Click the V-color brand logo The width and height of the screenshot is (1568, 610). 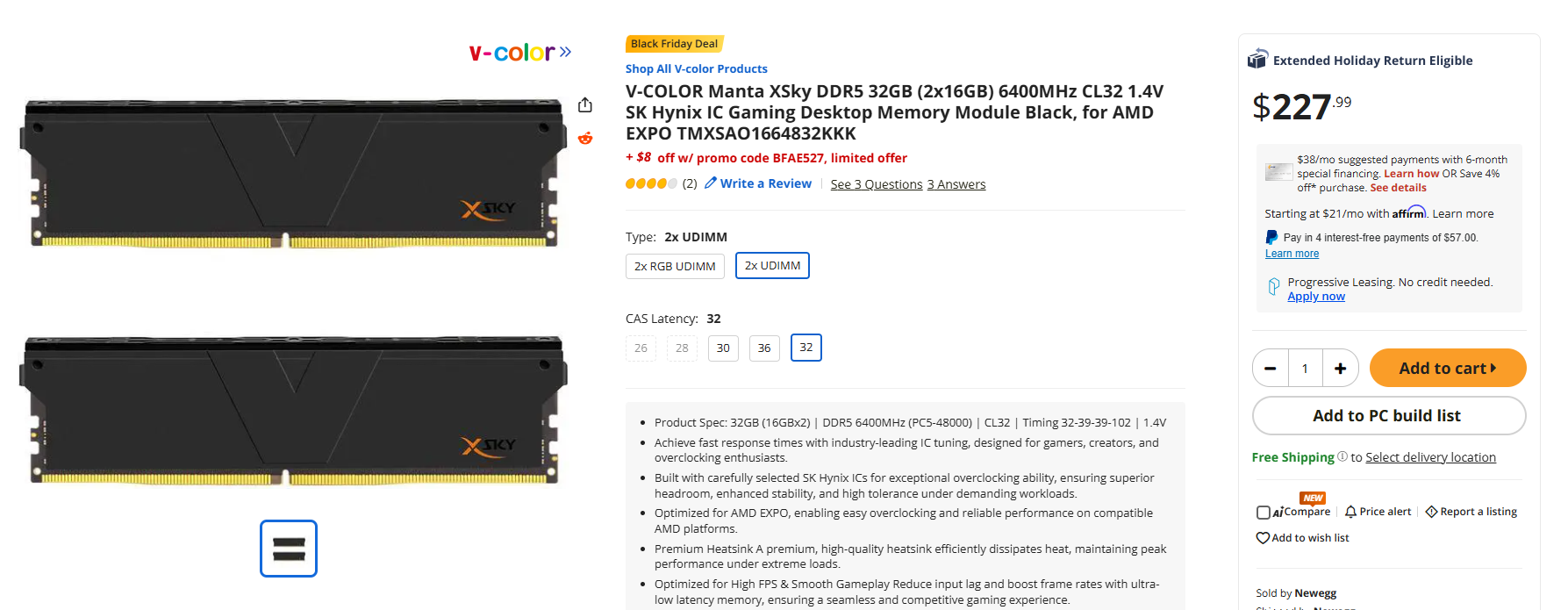(x=519, y=53)
